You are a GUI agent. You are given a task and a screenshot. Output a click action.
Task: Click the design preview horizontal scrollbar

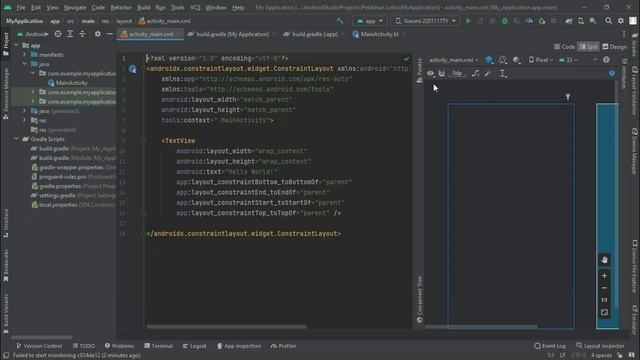click(481, 327)
